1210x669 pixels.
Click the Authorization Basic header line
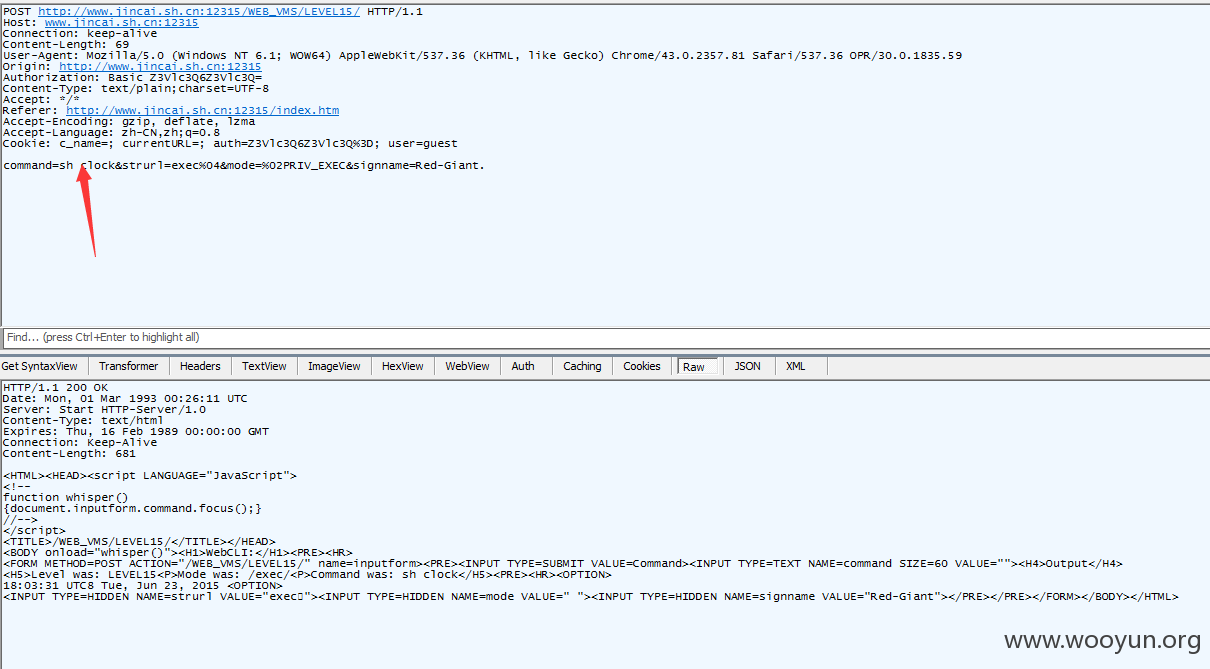[x=132, y=77]
